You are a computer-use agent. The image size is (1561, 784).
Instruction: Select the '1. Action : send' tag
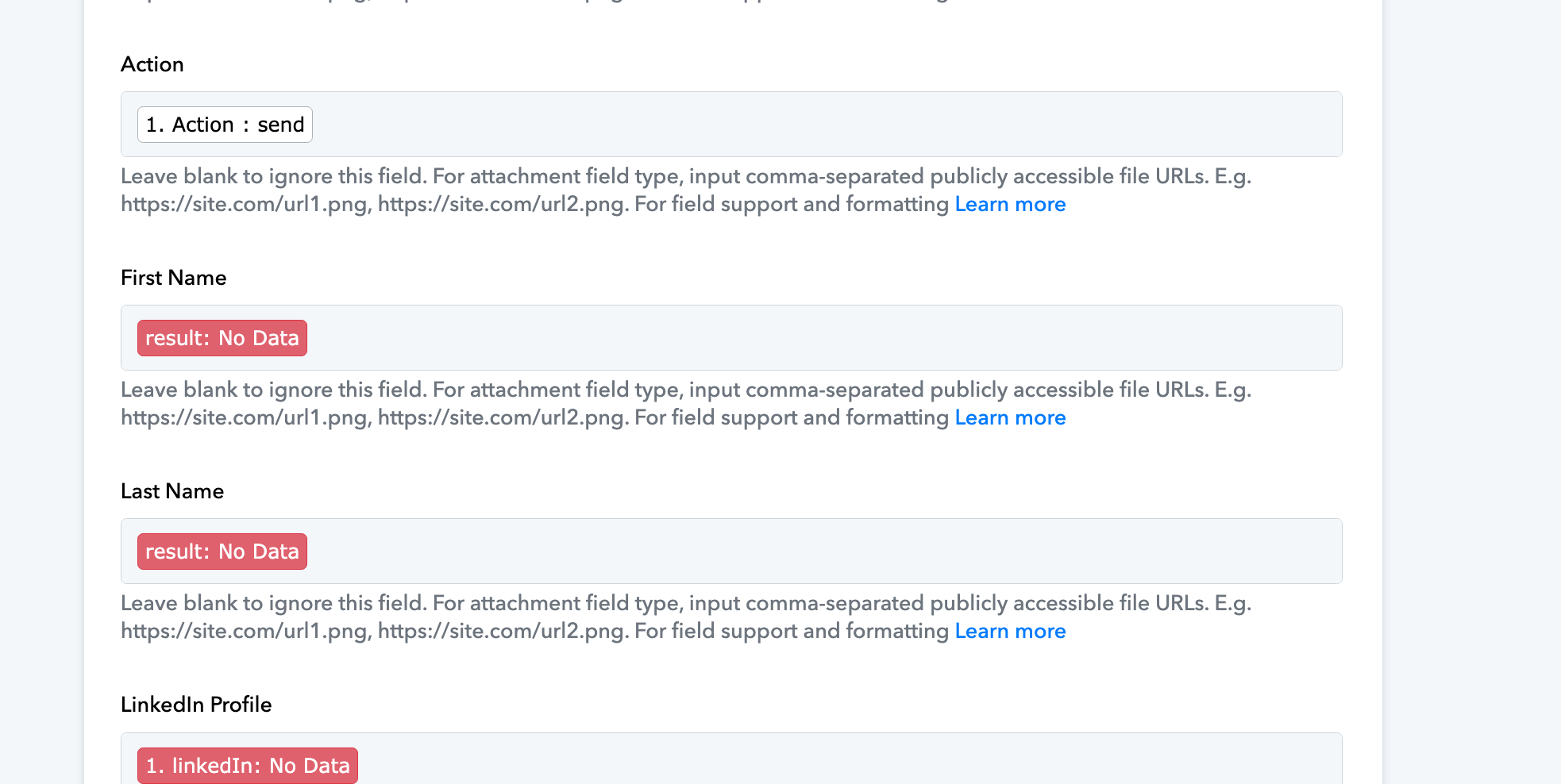click(225, 125)
